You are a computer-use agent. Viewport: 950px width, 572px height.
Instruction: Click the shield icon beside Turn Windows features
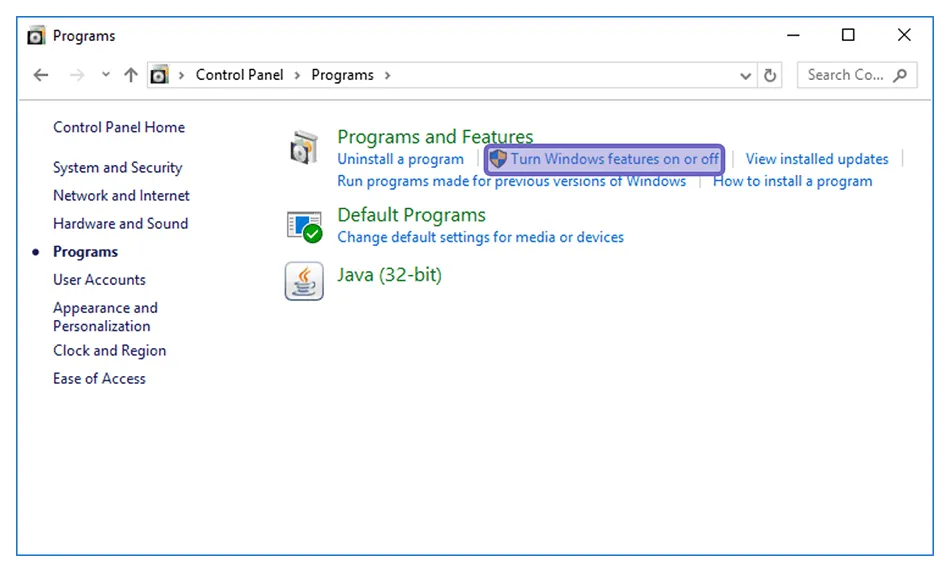tap(497, 159)
